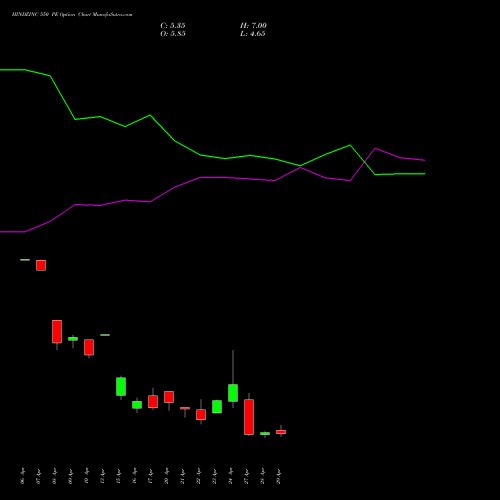Click the '29 Apr' date axis label
The height and width of the screenshot is (500, 500).
tap(278, 476)
